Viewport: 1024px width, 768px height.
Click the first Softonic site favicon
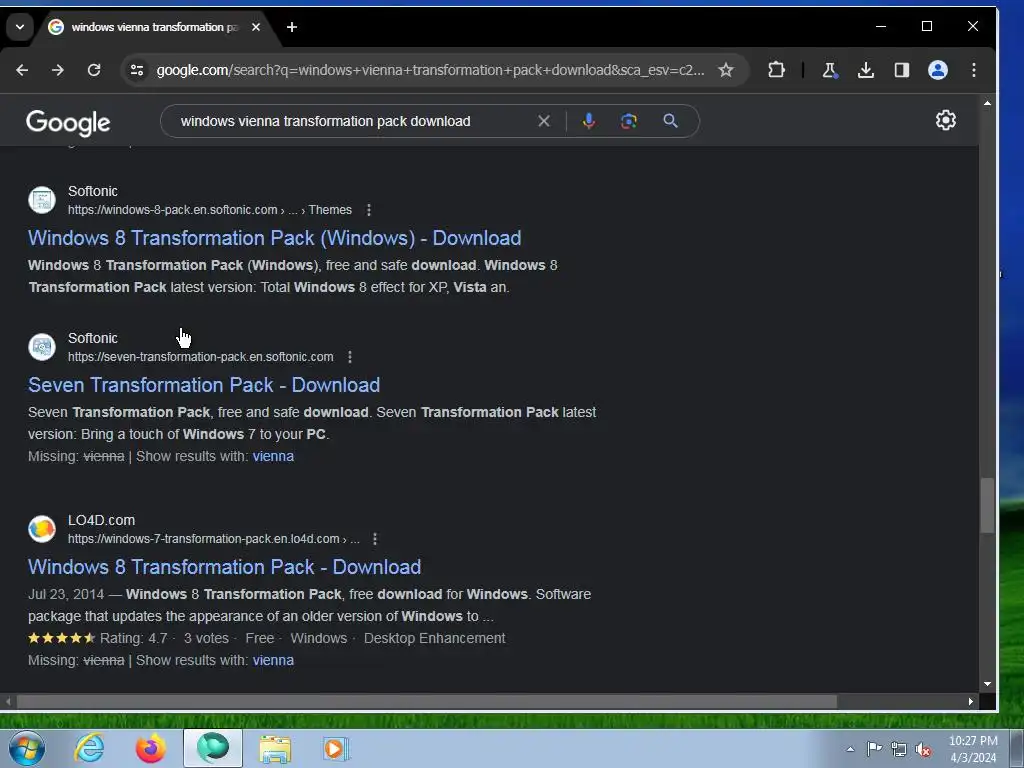[42, 200]
